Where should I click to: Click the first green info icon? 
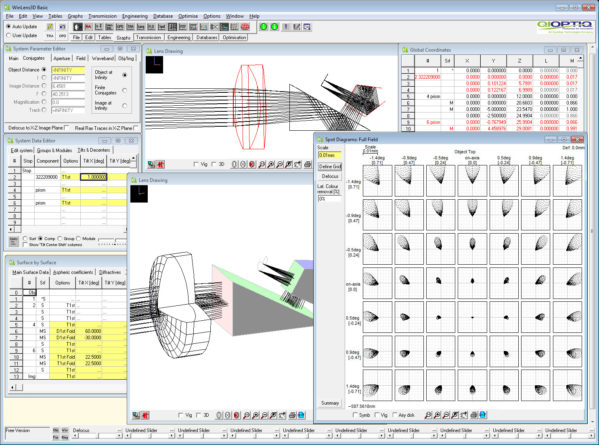pos(264,27)
